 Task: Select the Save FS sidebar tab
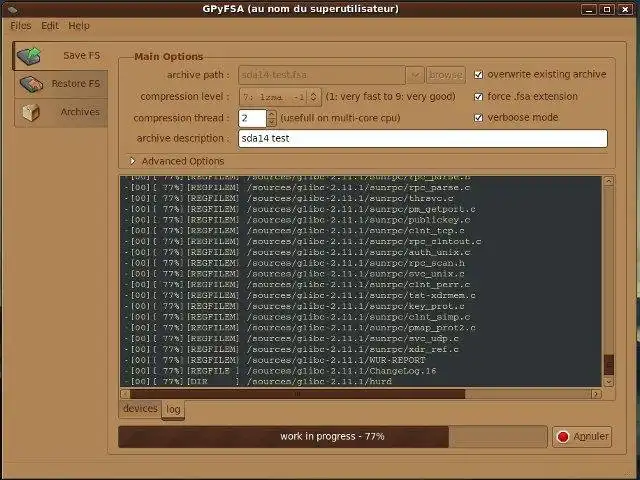(60, 56)
